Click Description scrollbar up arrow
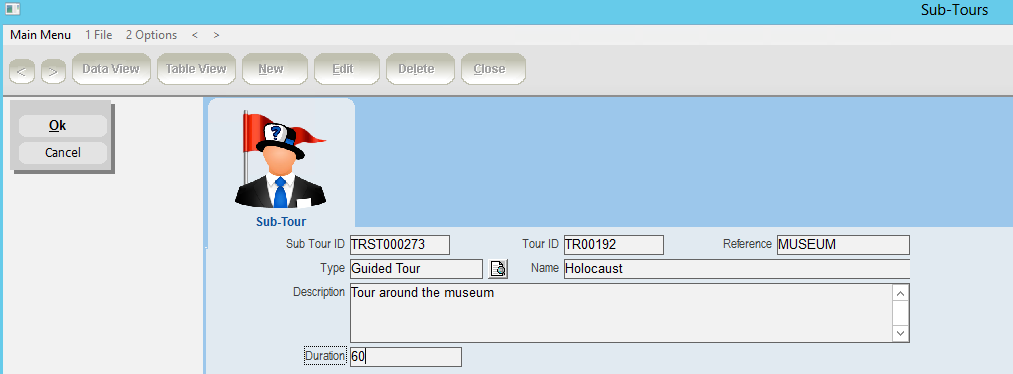Viewport: 1013px width, 374px height. [901, 293]
